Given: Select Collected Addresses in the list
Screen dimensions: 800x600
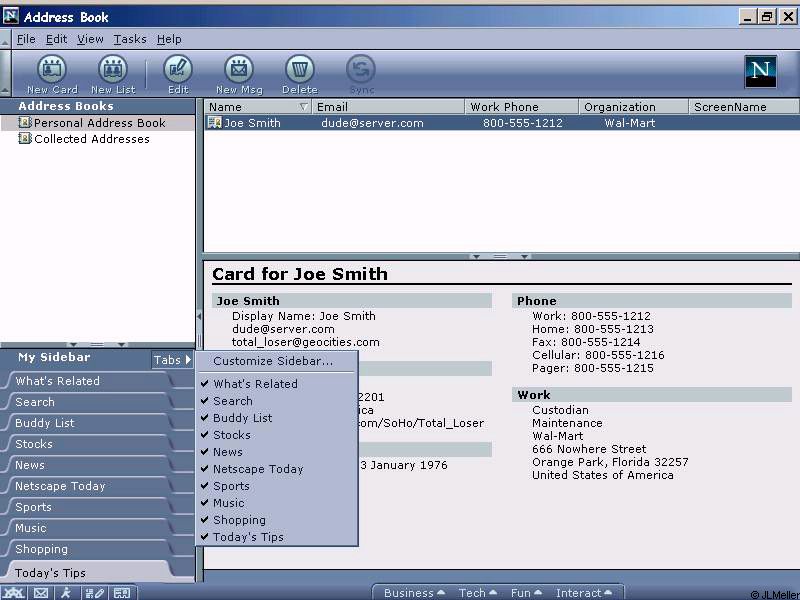Looking at the screenshot, I should pyautogui.click(x=98, y=138).
